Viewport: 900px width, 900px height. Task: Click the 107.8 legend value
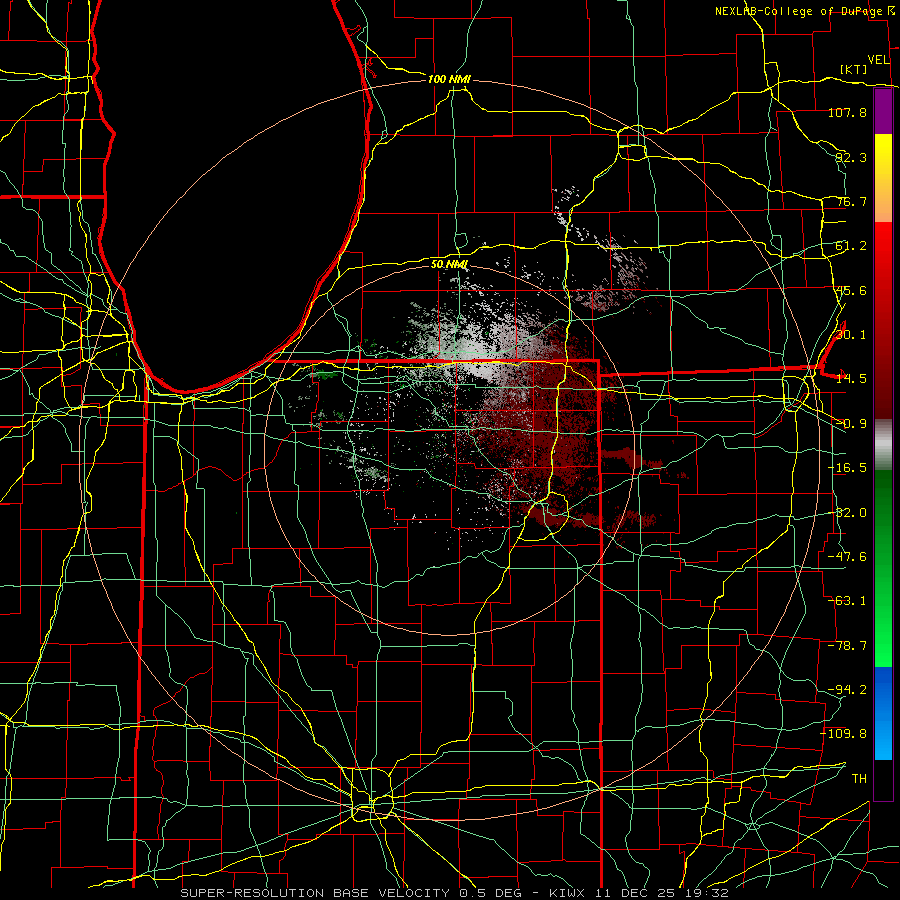(x=847, y=112)
